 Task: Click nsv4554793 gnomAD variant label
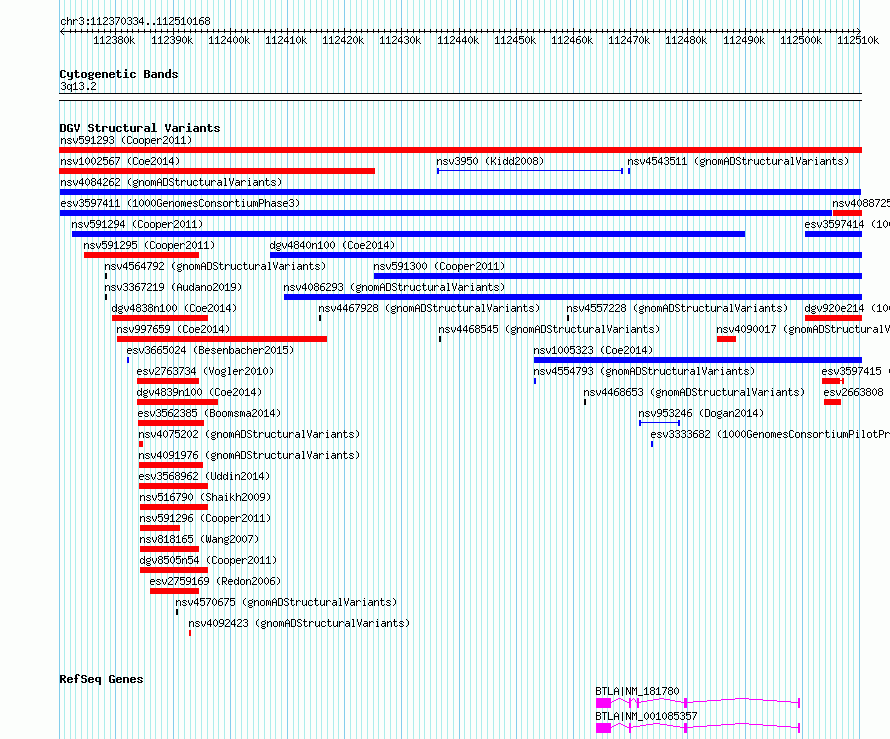[x=644, y=371]
